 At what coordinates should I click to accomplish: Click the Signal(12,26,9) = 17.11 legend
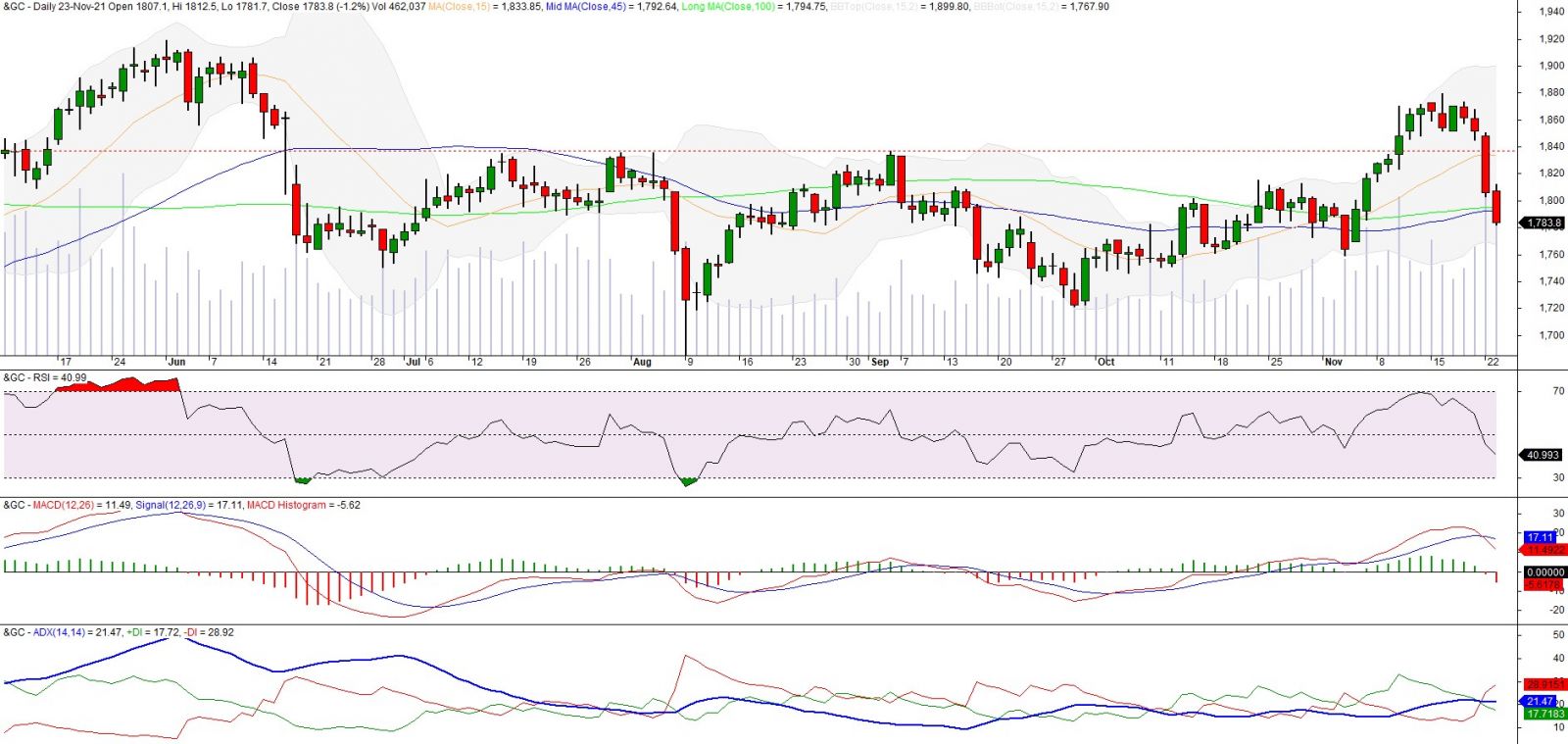pyautogui.click(x=189, y=505)
